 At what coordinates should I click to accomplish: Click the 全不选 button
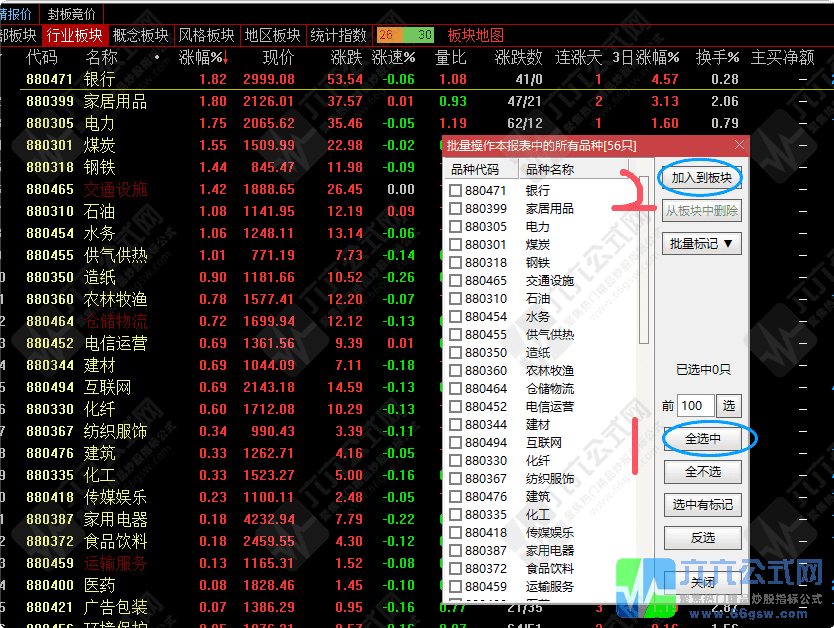[x=701, y=472]
